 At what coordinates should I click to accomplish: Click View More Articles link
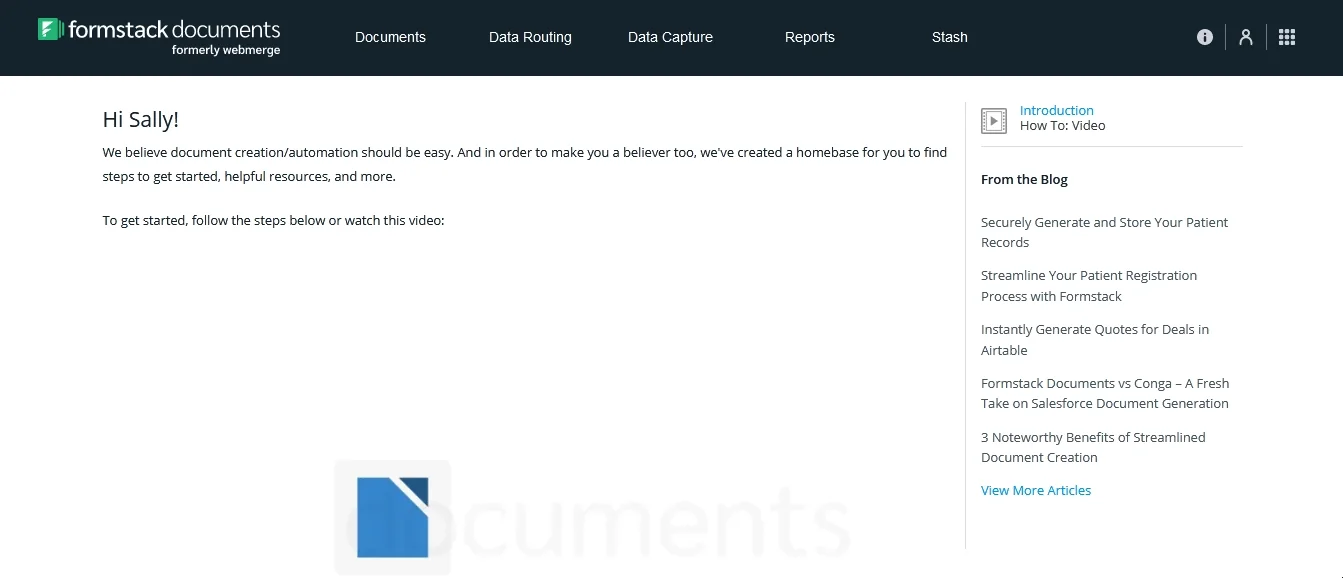pyautogui.click(x=1036, y=490)
